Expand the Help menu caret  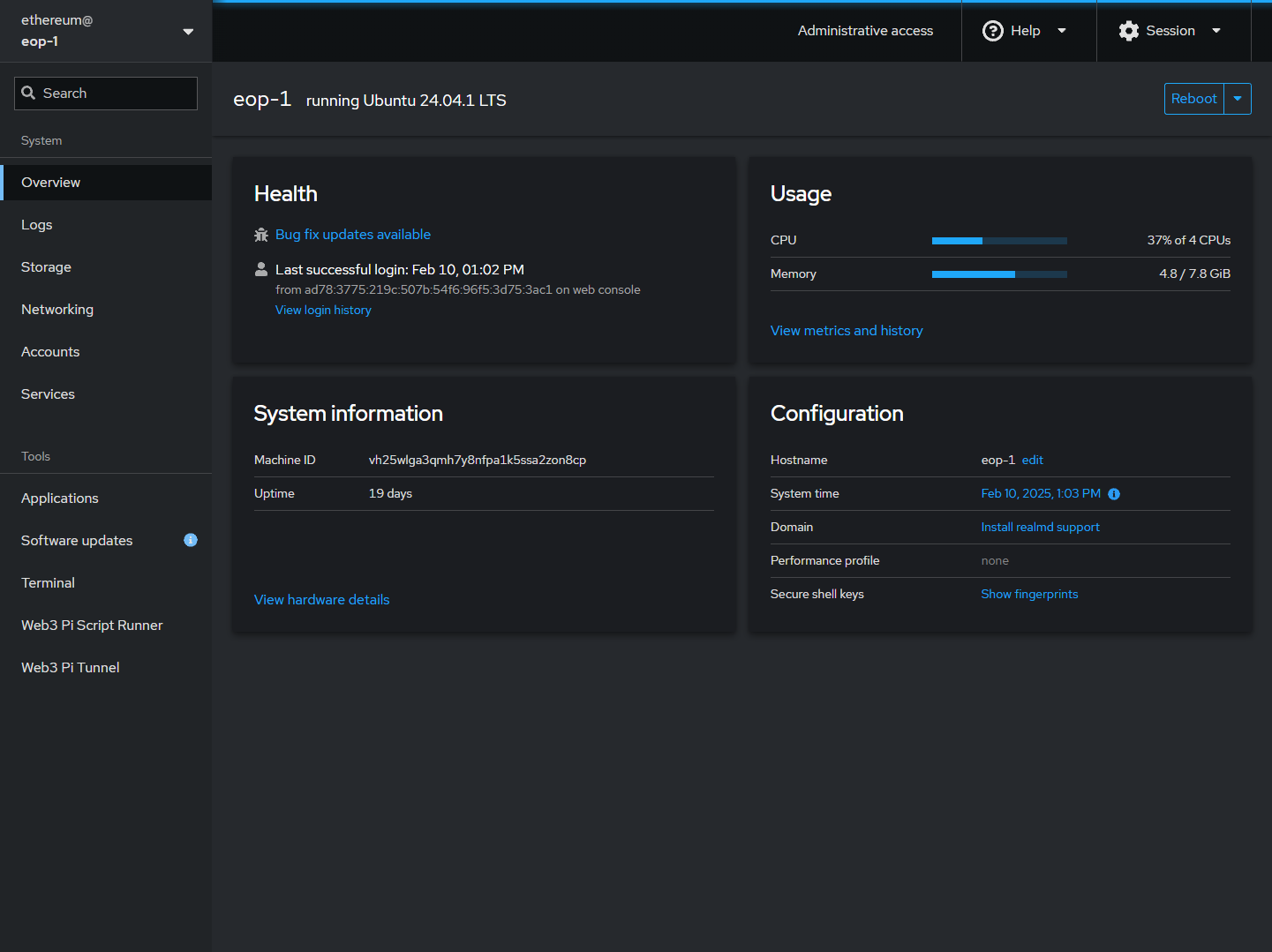1062,31
